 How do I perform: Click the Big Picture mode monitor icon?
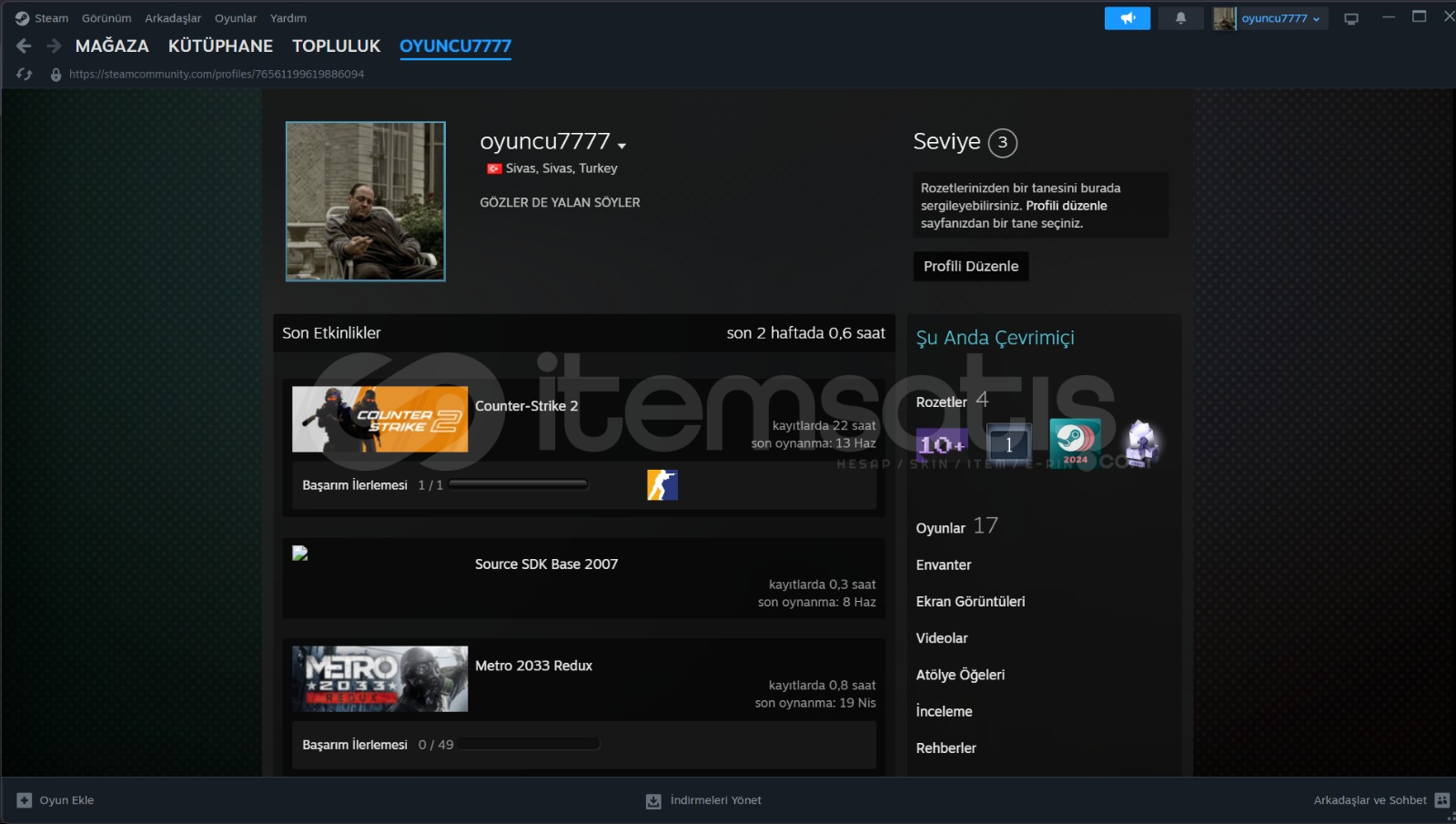[x=1351, y=18]
